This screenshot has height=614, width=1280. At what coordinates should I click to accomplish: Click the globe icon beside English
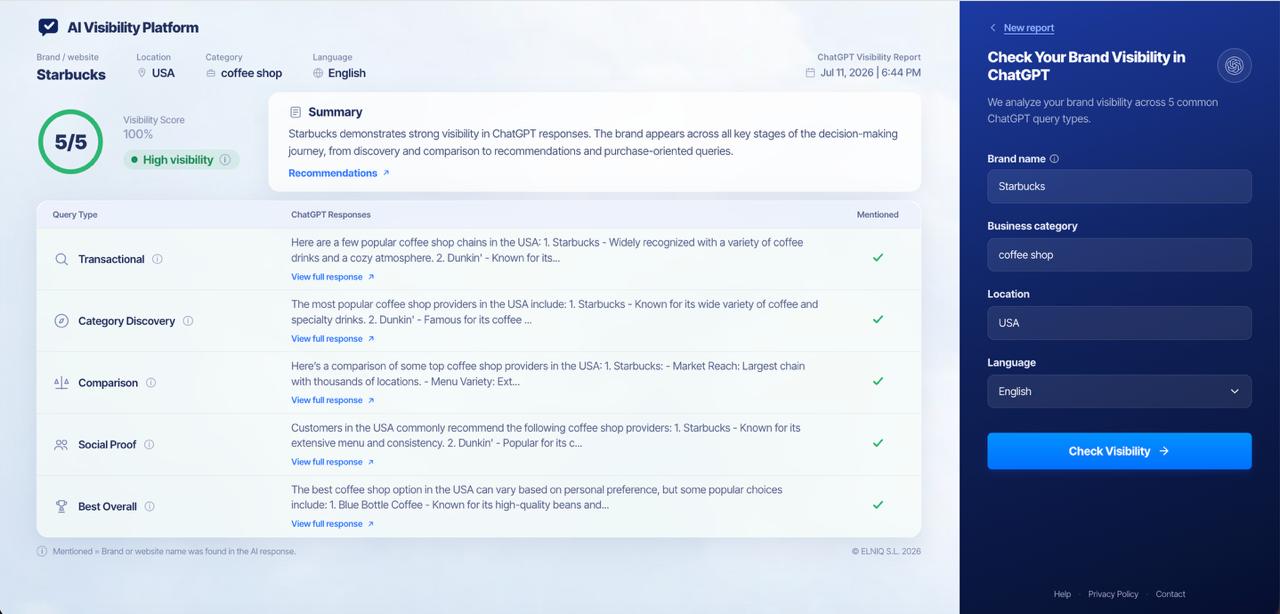tap(318, 73)
